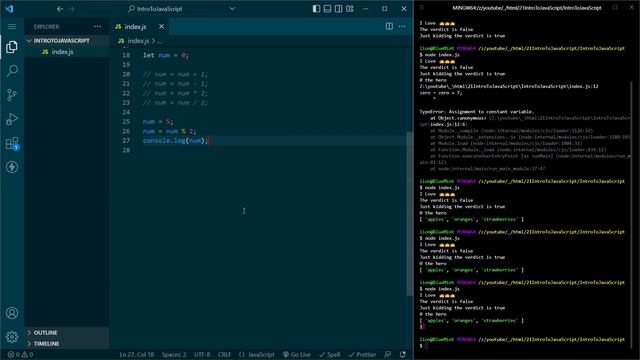640x360 pixels.
Task: Open the customize layout icon
Action: click(350, 9)
